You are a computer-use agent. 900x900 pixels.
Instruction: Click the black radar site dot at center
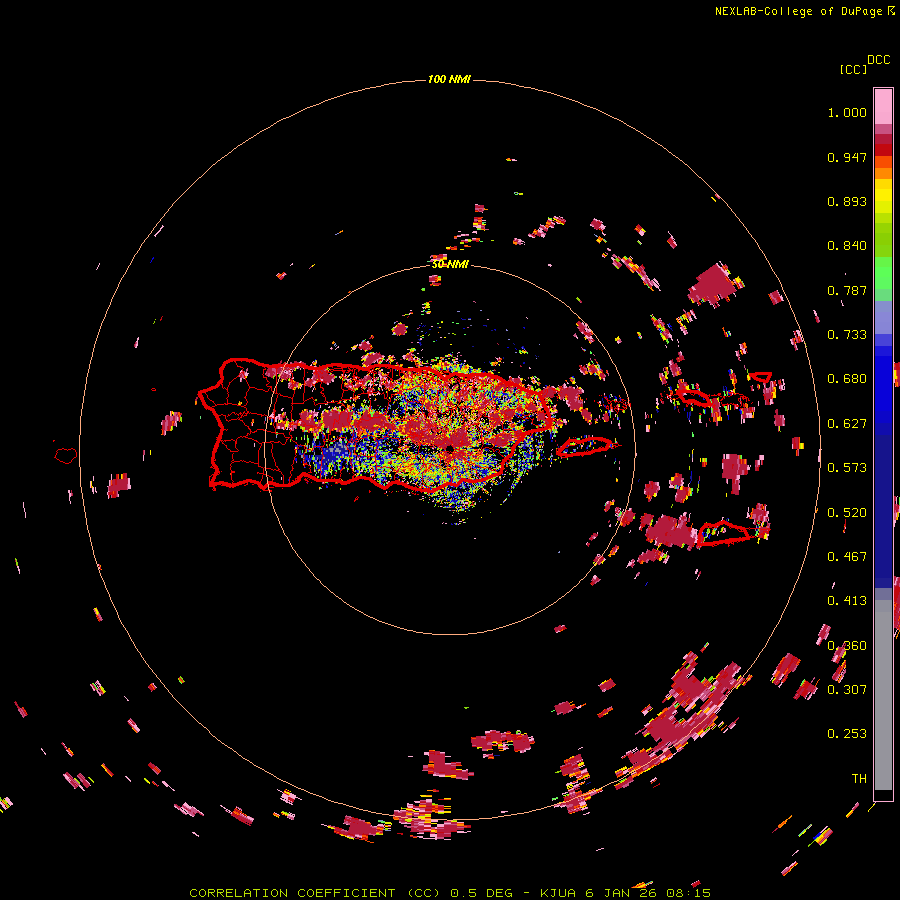449,448
